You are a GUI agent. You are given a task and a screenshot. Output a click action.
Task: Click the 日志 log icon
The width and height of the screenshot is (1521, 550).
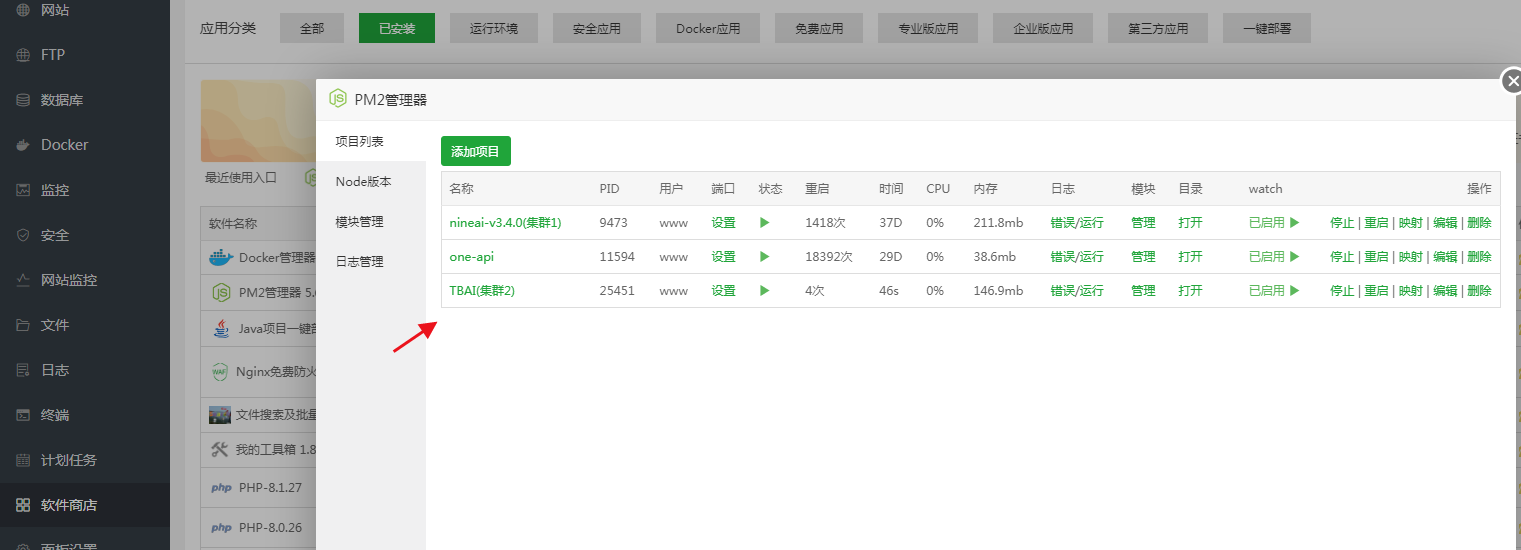pyautogui.click(x=23, y=370)
